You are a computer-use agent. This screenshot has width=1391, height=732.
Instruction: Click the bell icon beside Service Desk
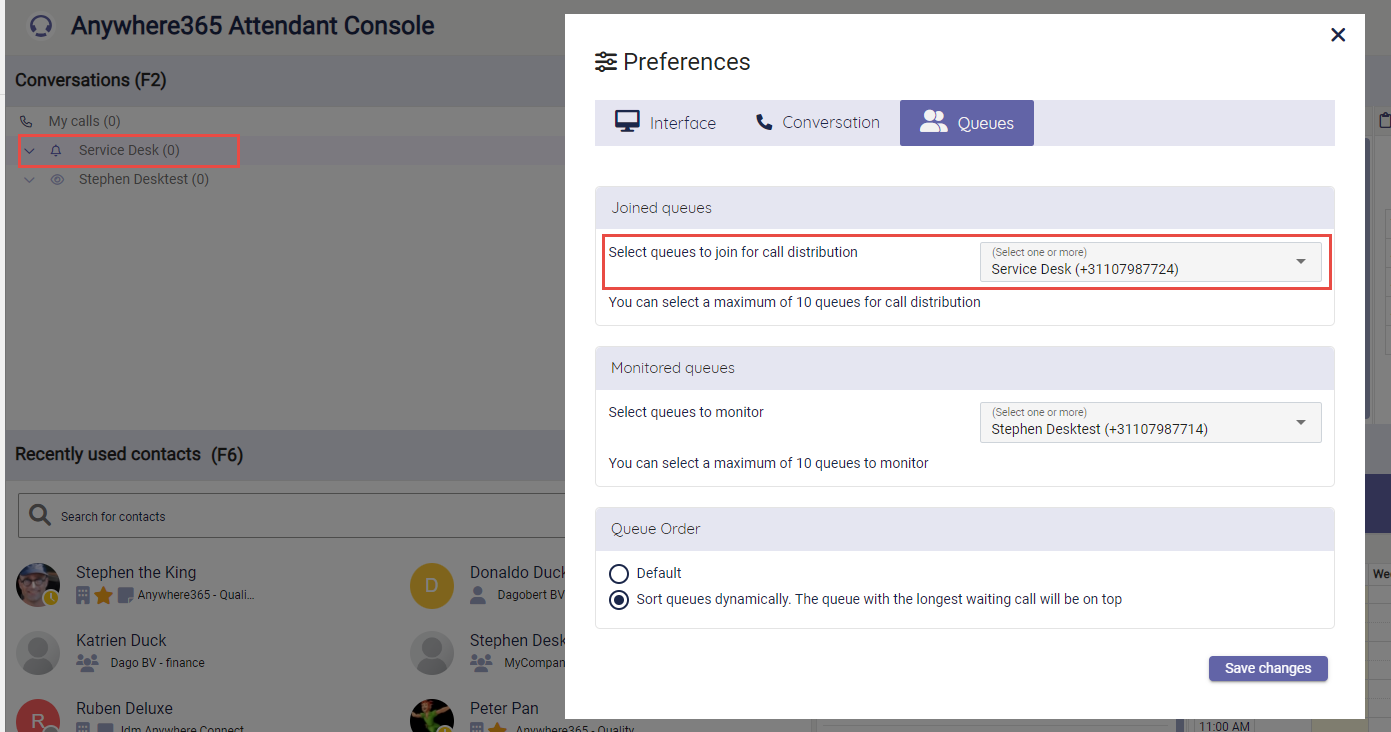point(56,151)
